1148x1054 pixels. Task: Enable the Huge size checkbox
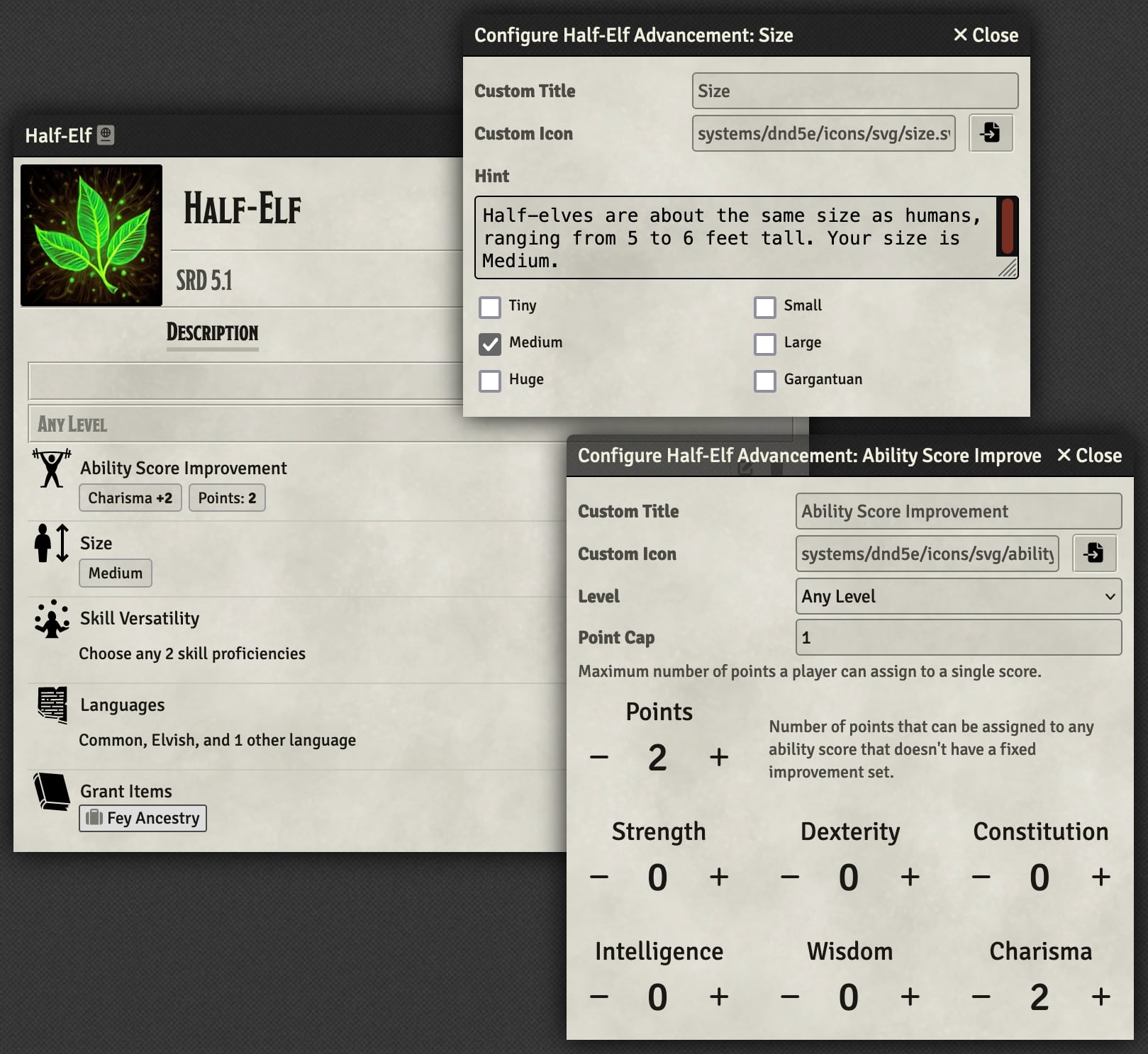490,381
